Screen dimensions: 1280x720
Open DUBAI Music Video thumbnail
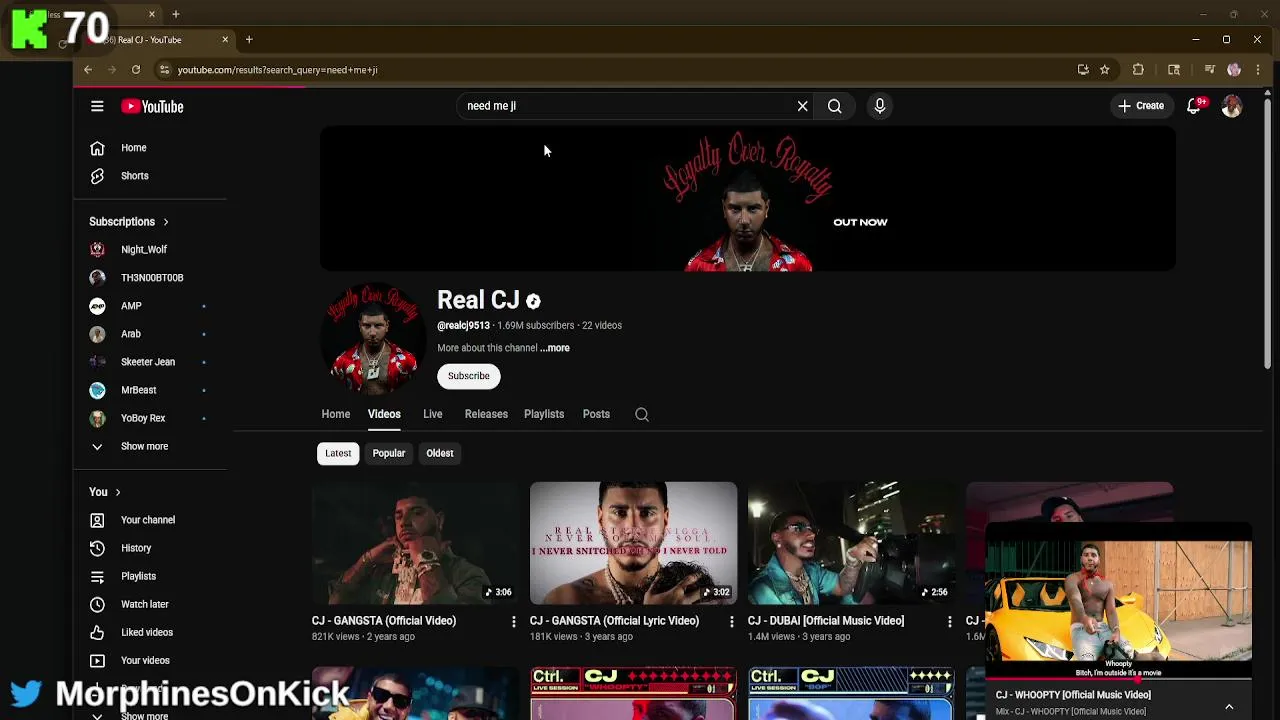tap(851, 543)
